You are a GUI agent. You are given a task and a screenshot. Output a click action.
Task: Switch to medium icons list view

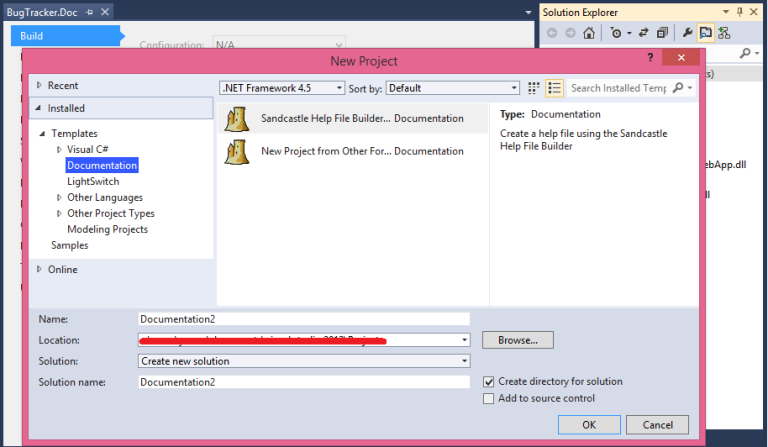click(x=554, y=88)
